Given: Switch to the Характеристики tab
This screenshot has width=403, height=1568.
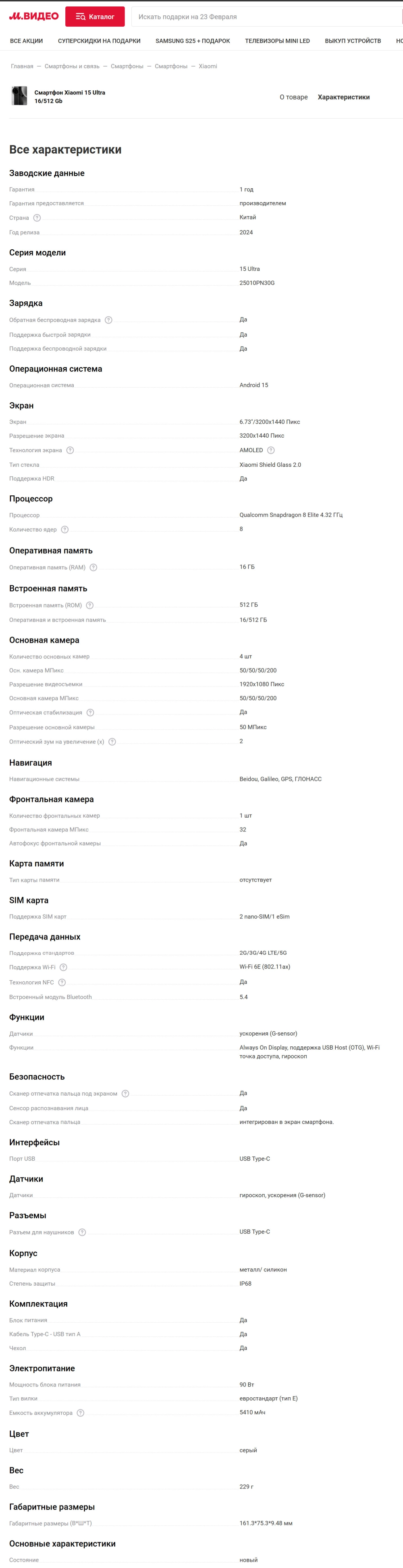Looking at the screenshot, I should pos(343,97).
